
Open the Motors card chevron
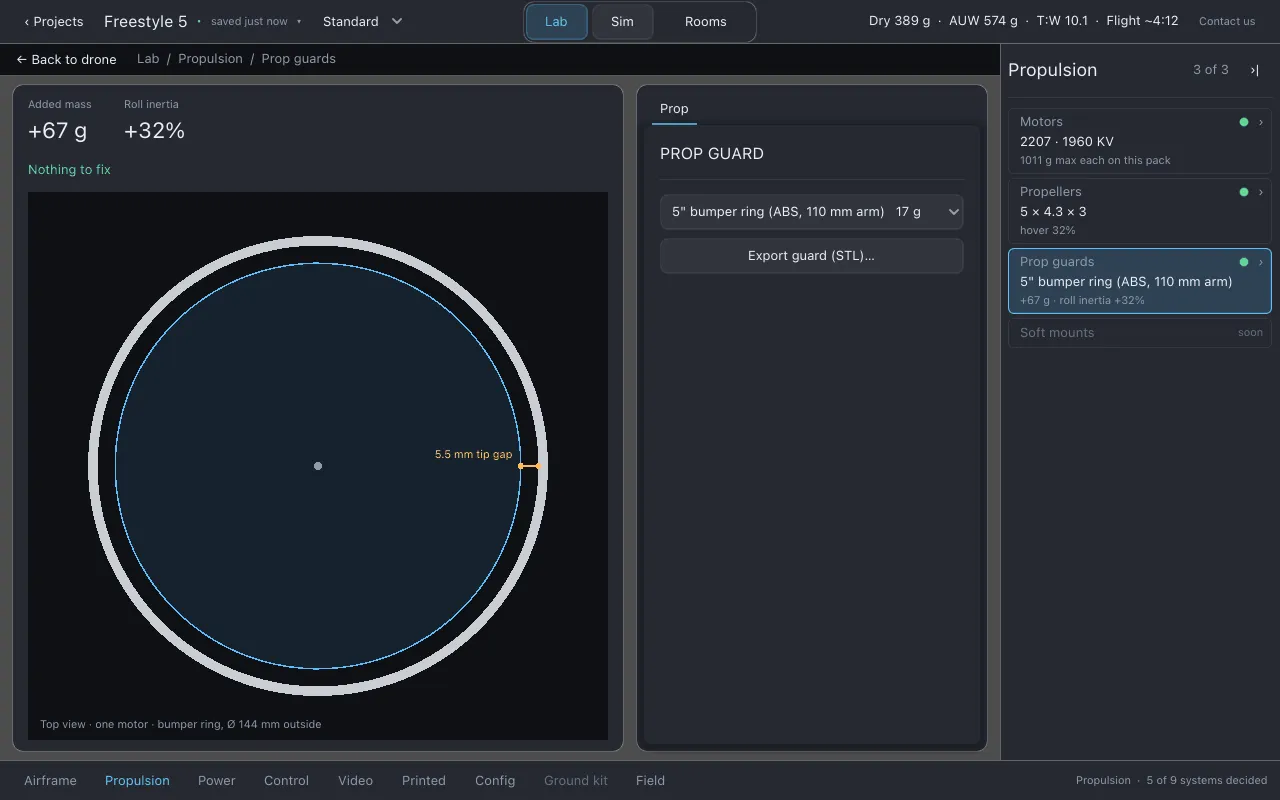(1260, 122)
